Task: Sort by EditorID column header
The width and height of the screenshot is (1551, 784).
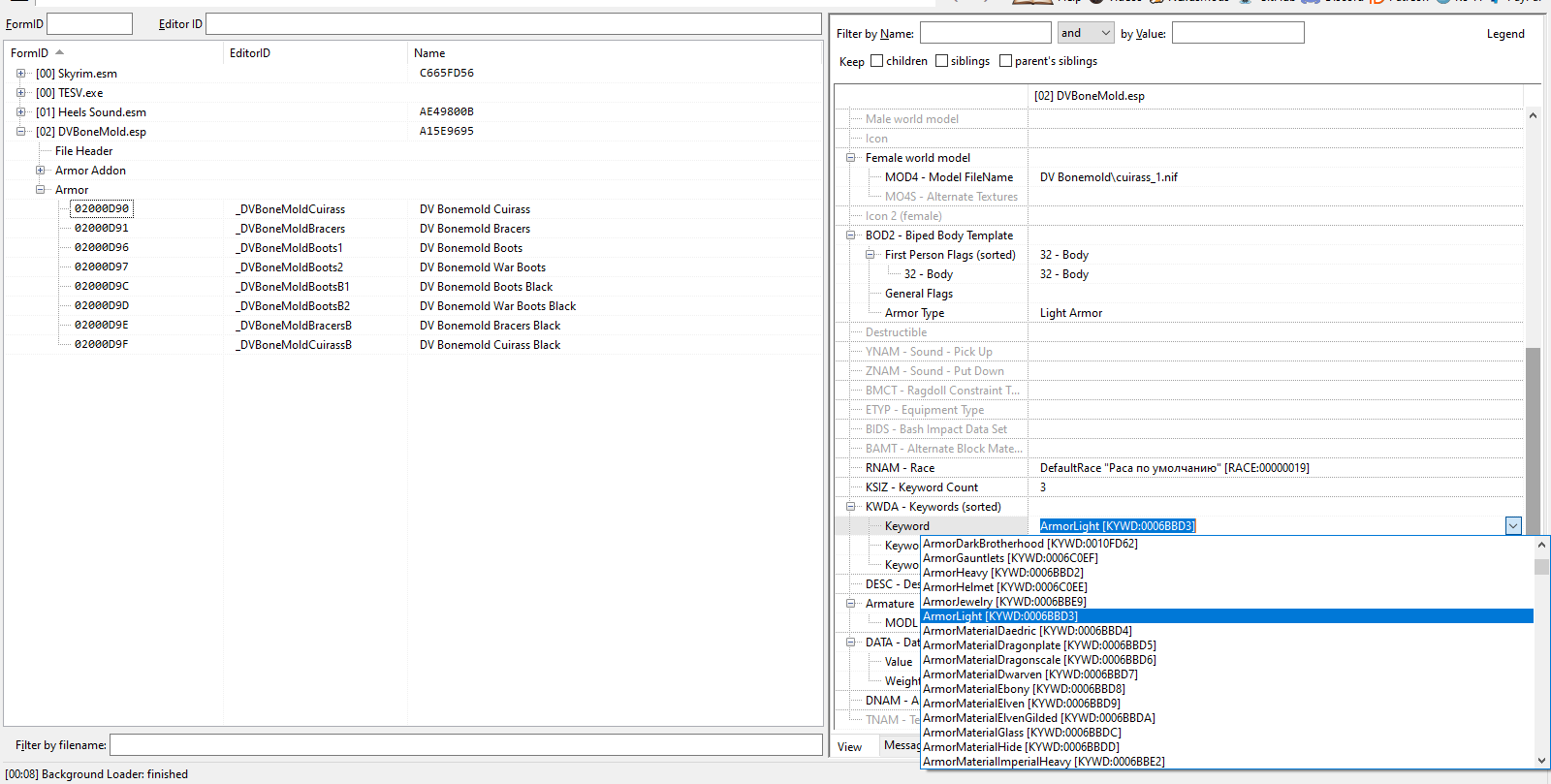Action: coord(315,53)
